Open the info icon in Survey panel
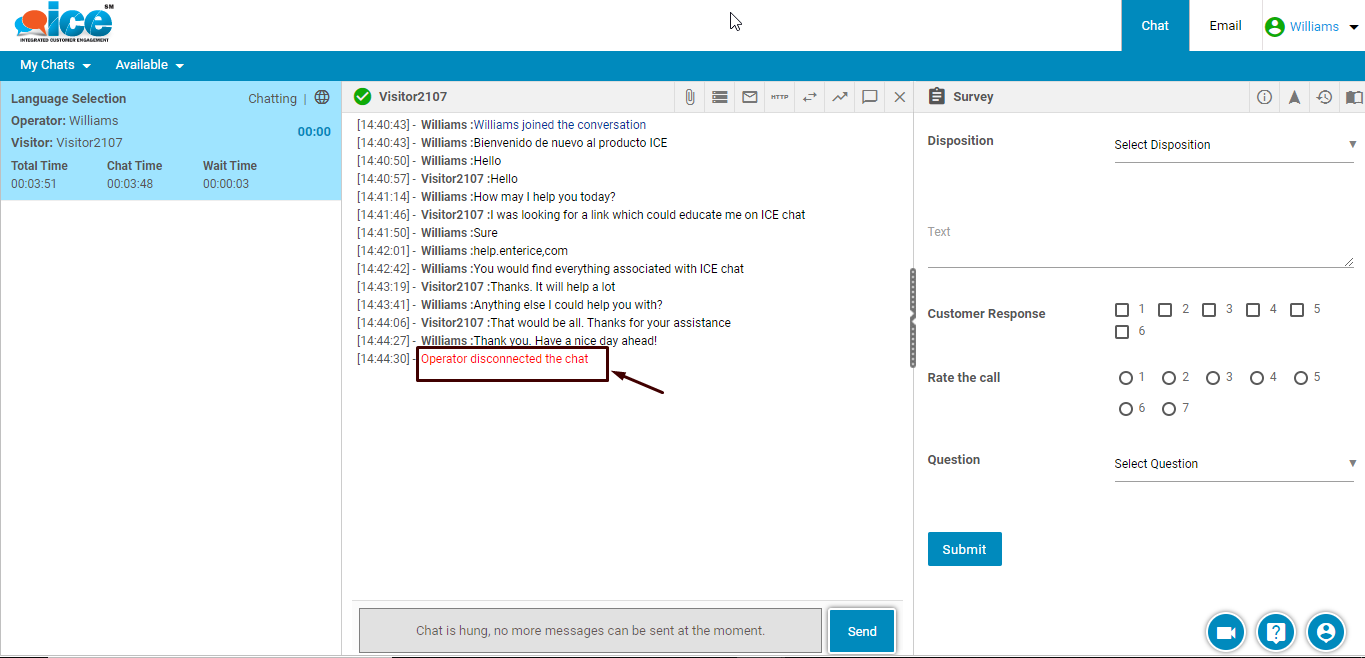The height and width of the screenshot is (658, 1365). 1264,97
